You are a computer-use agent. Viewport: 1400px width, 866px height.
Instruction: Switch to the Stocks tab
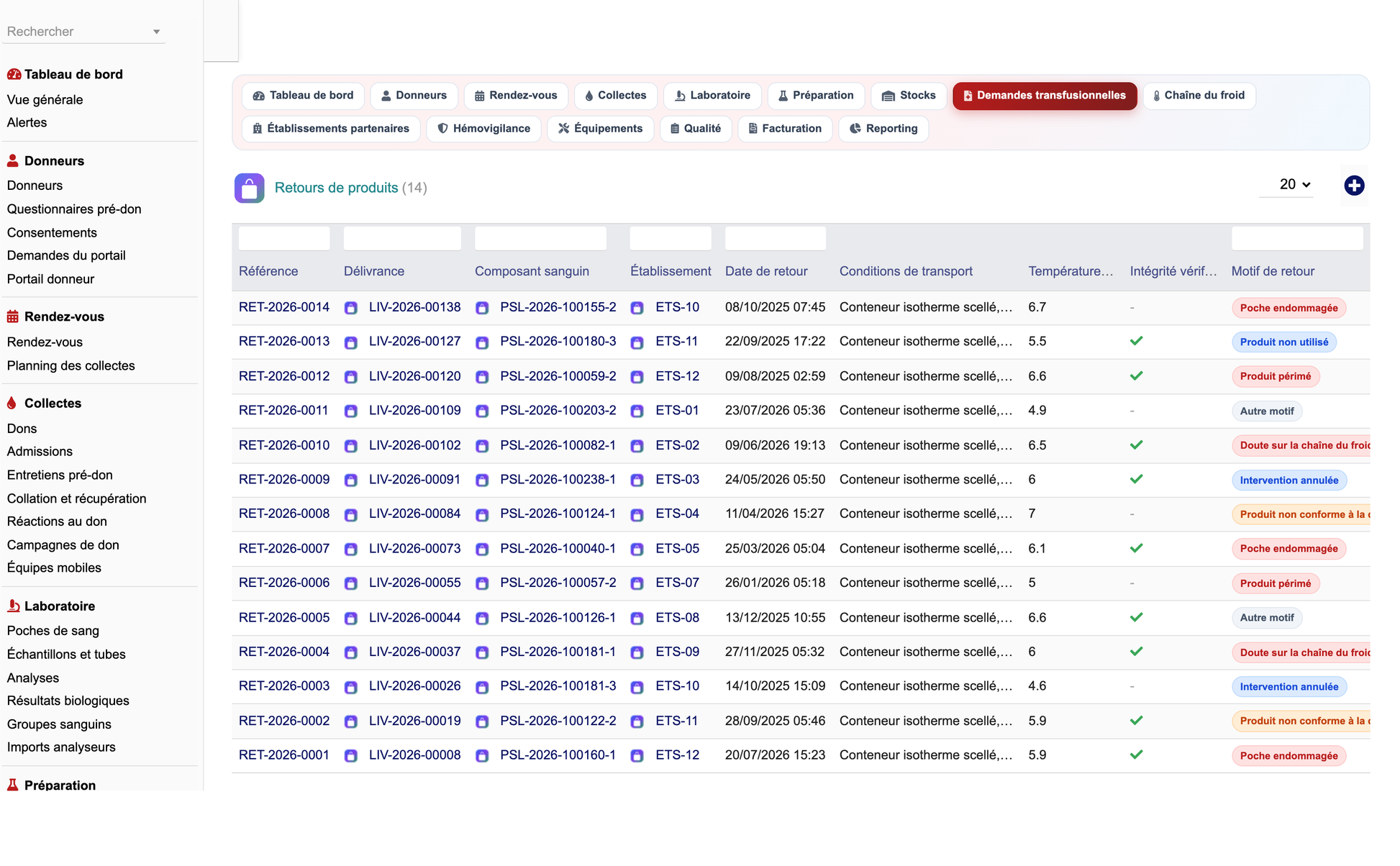909,96
